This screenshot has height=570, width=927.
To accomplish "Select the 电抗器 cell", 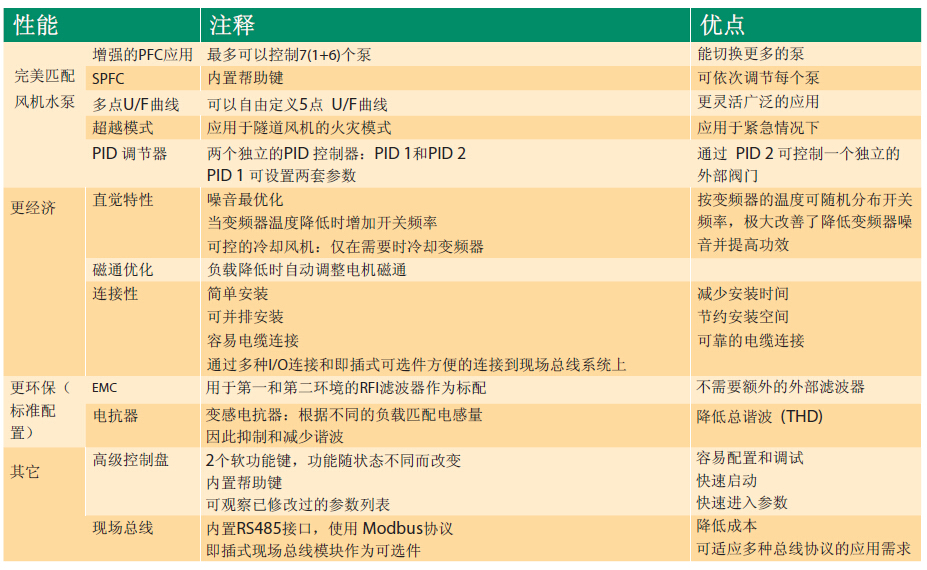I will pyautogui.click(x=115, y=416).
